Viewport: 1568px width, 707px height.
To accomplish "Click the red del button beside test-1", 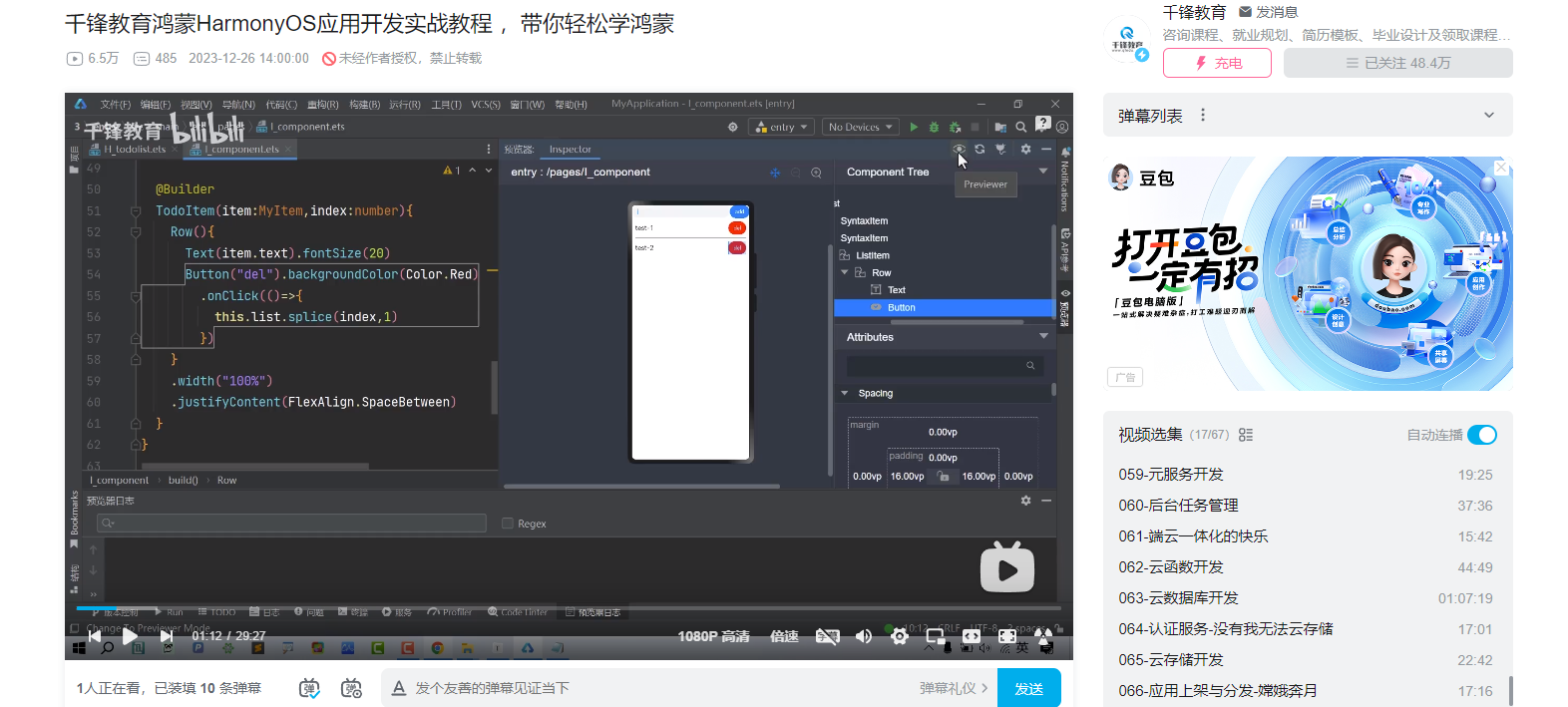I will [737, 227].
